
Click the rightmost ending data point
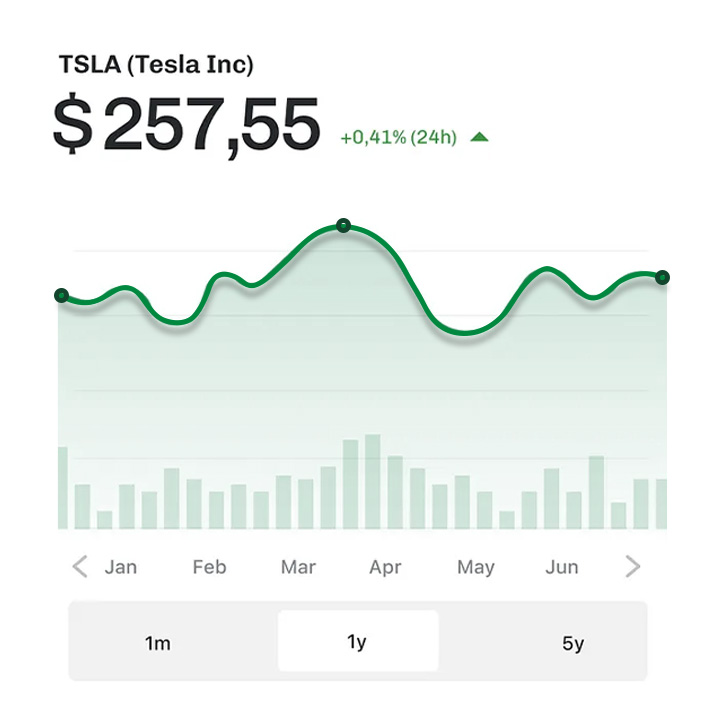[x=662, y=277]
